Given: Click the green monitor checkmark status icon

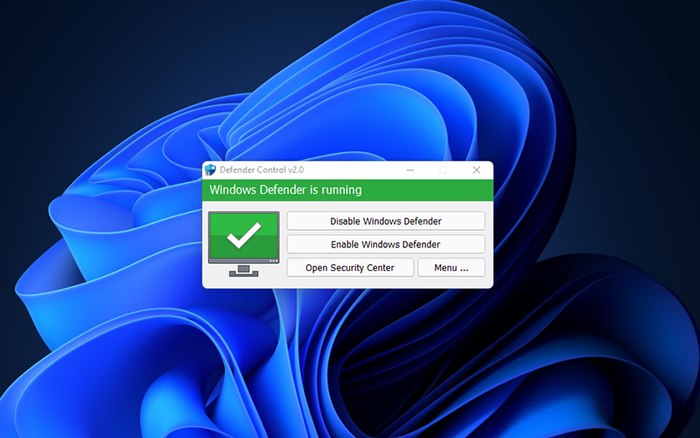Looking at the screenshot, I should (x=244, y=244).
